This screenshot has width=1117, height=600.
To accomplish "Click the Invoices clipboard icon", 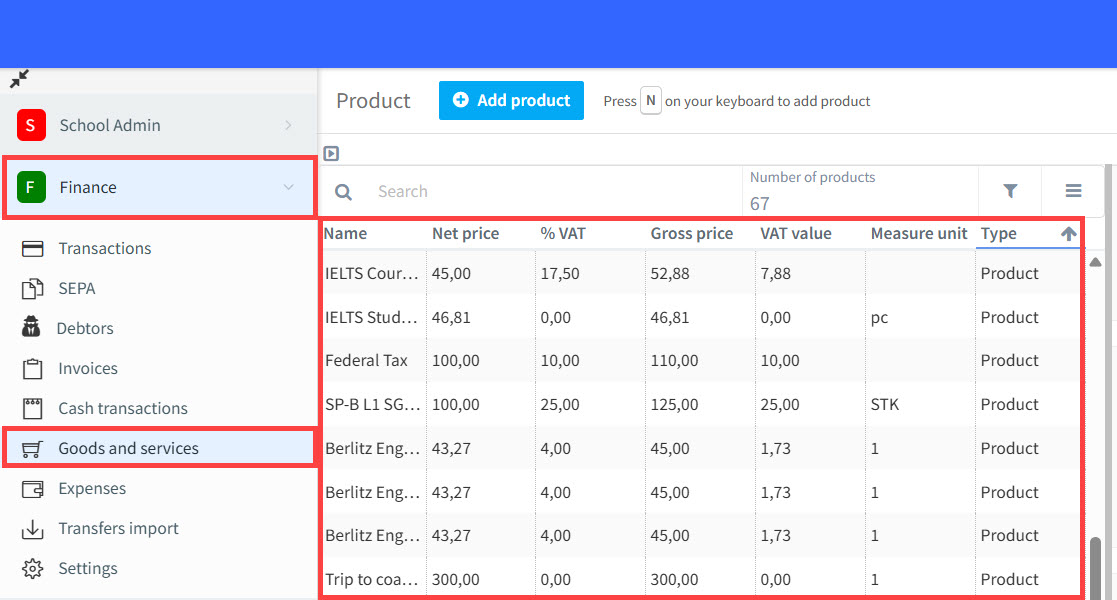I will click(33, 368).
